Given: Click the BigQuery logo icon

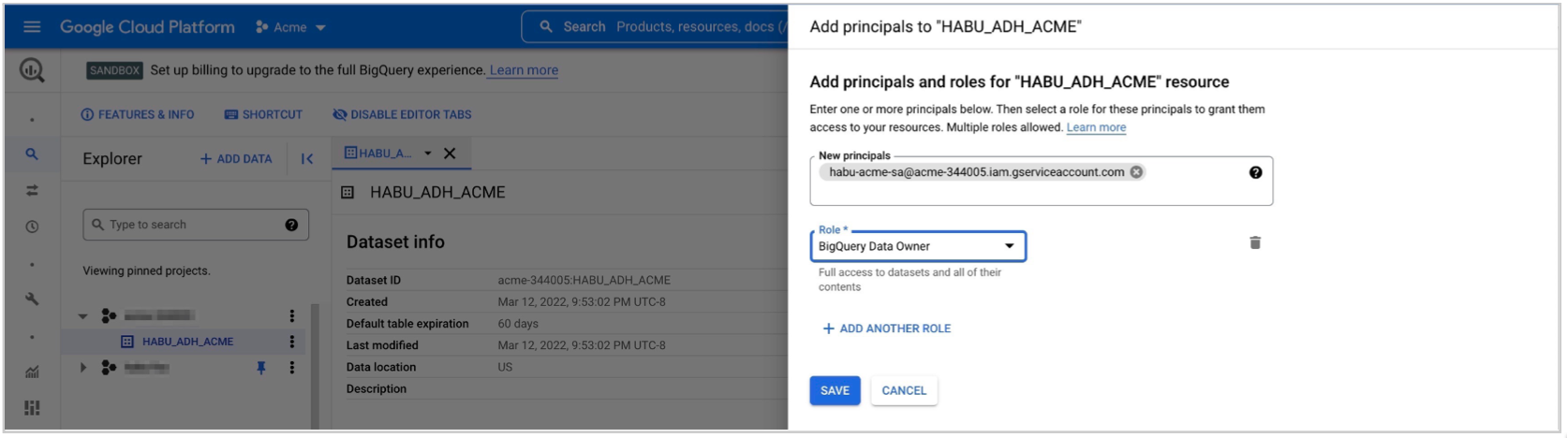Looking at the screenshot, I should coord(32,70).
